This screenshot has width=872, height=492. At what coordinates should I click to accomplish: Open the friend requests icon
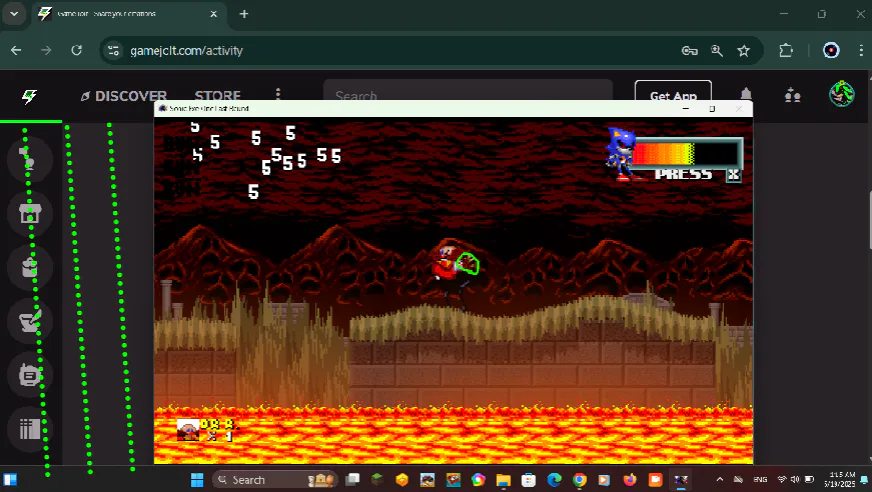pos(792,96)
